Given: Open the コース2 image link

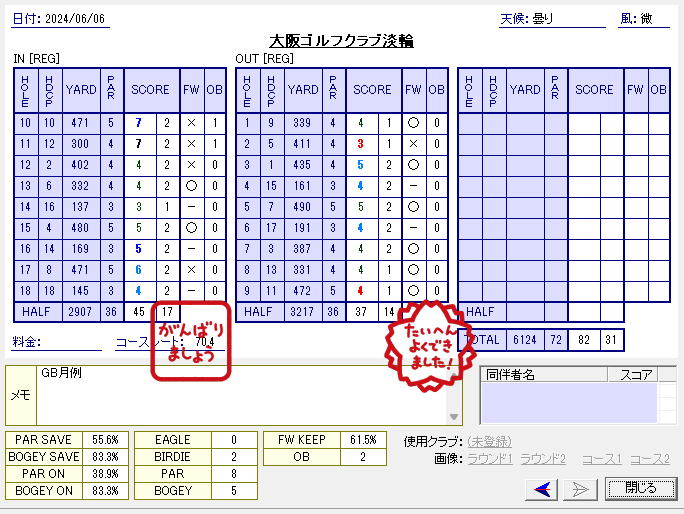Looking at the screenshot, I should pyautogui.click(x=650, y=459).
